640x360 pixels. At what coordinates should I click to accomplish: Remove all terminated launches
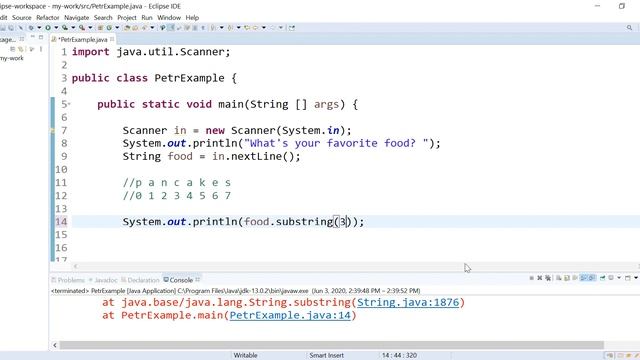(x=548, y=278)
